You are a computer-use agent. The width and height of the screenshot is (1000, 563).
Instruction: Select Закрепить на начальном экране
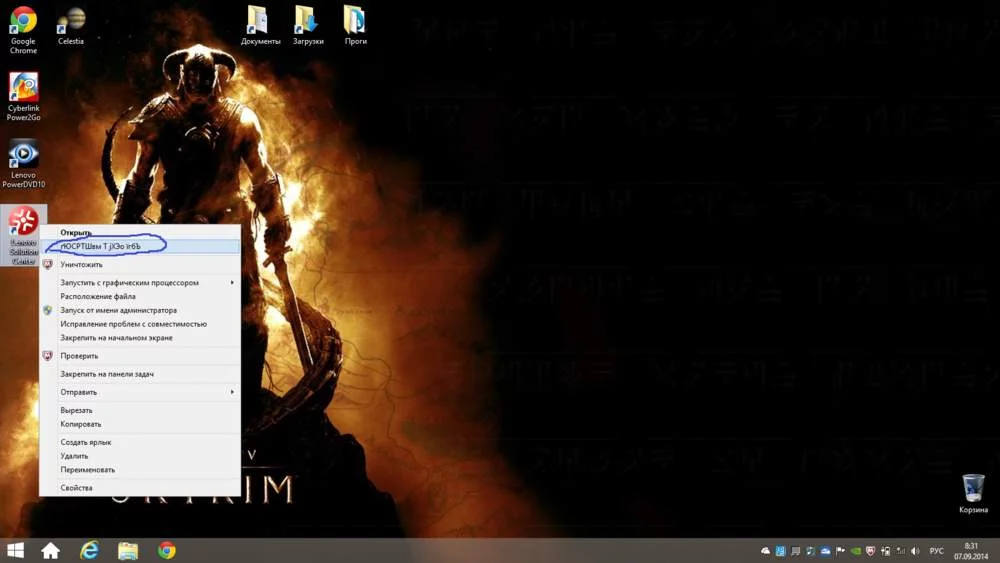pyautogui.click(x=140, y=337)
